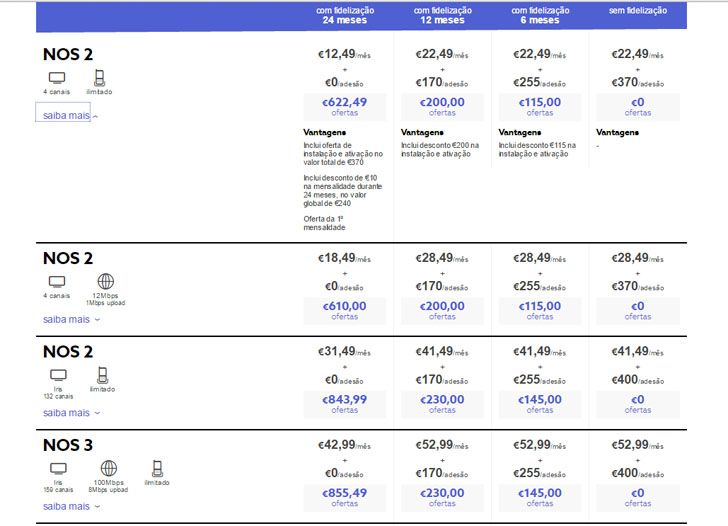Image resolution: width=728 pixels, height=526 pixels.
Task: Click the €115,00 ofertas box in first NOS 2 row
Action: click(540, 107)
